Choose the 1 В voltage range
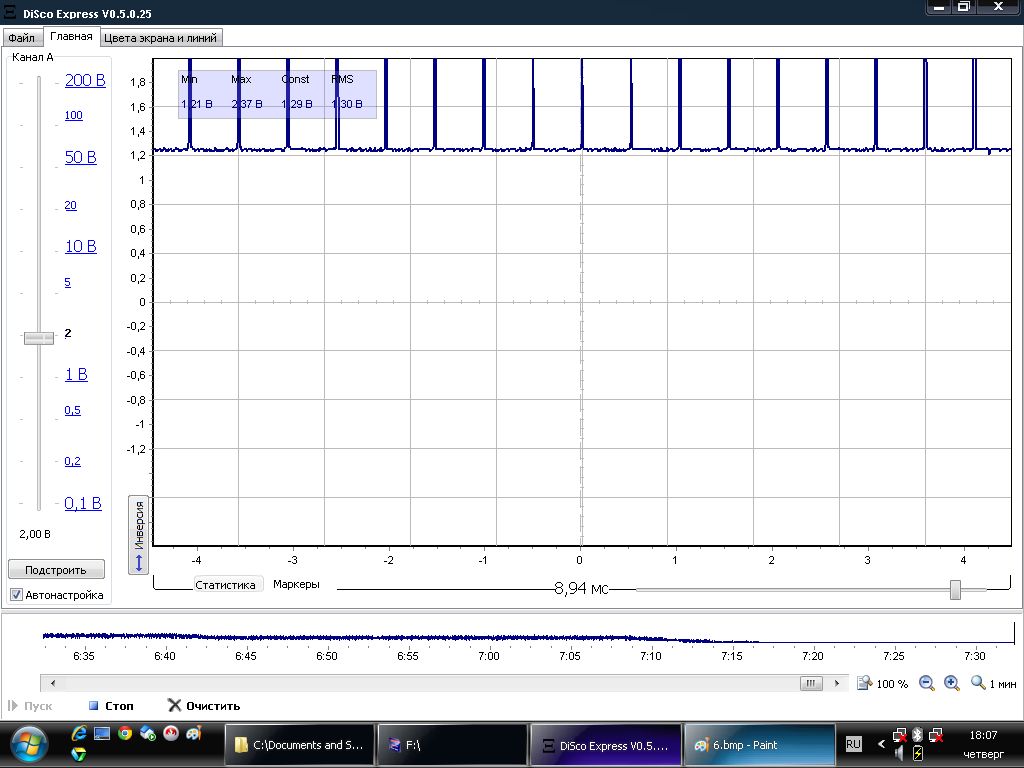 pos(76,374)
